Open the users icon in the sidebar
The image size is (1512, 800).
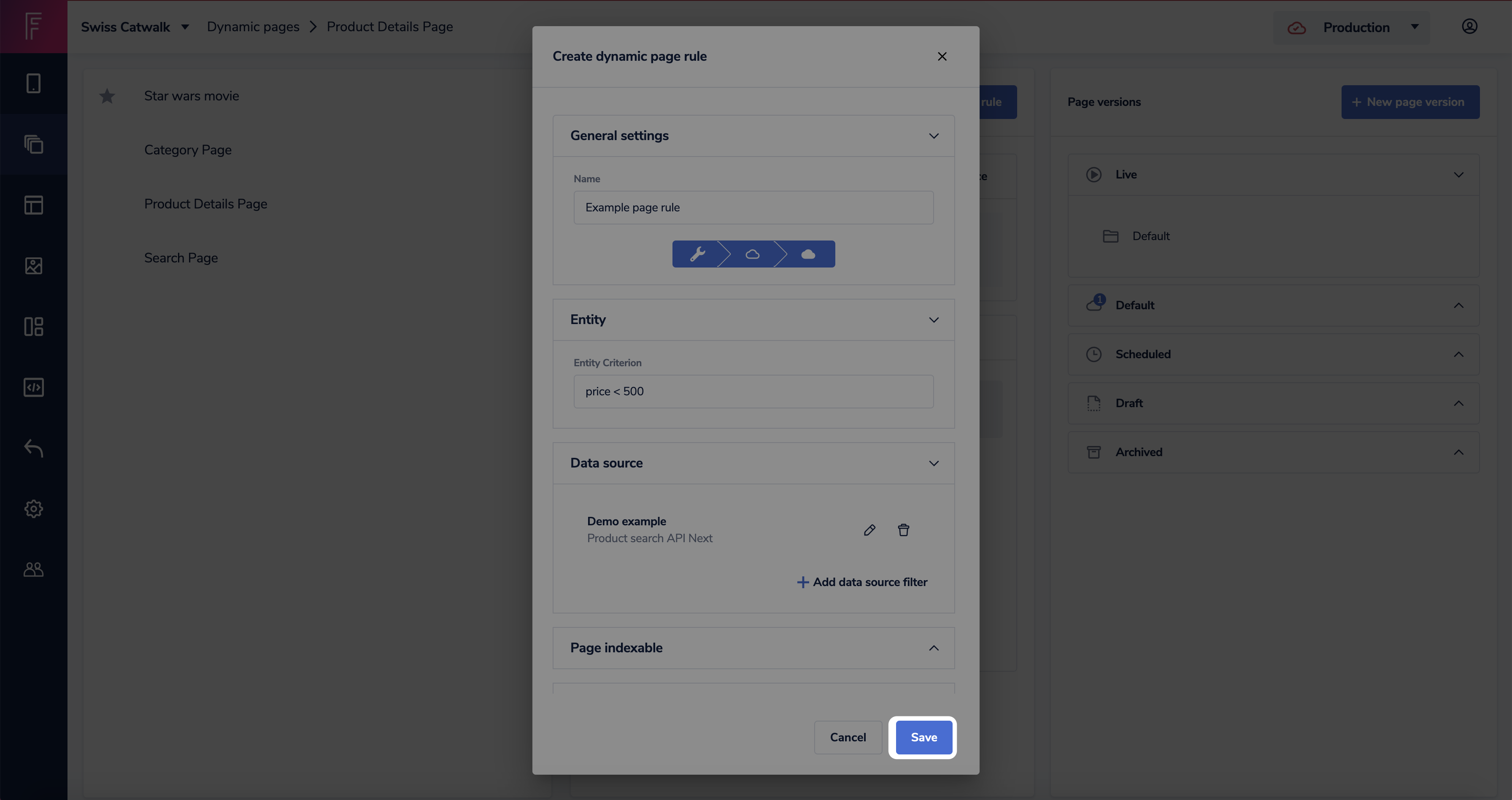[x=33, y=569]
